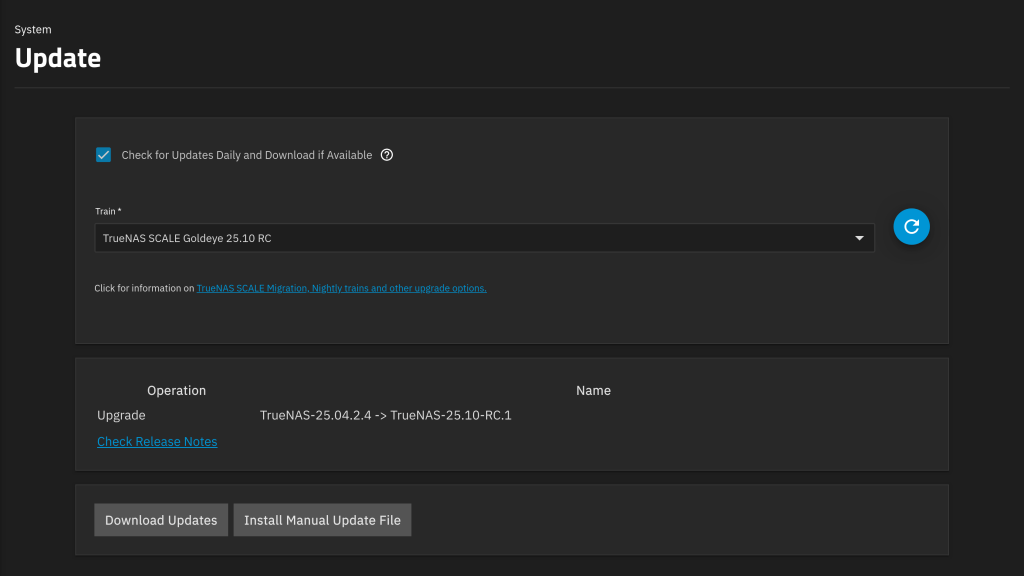This screenshot has height=576, width=1024.
Task: Click the checkmark inside the blue checkbox
Action: [103, 155]
